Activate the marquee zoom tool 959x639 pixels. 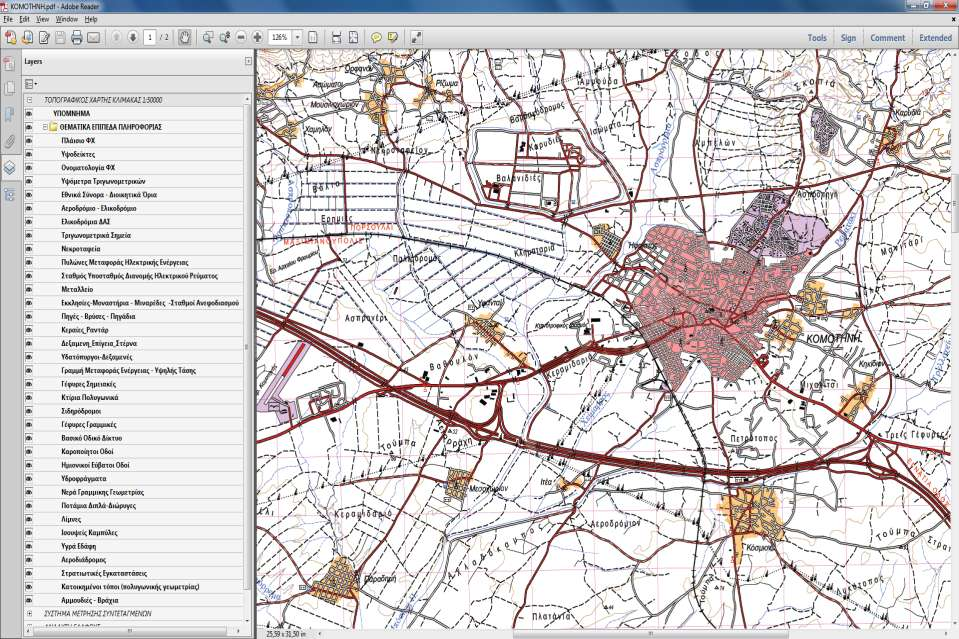point(208,38)
